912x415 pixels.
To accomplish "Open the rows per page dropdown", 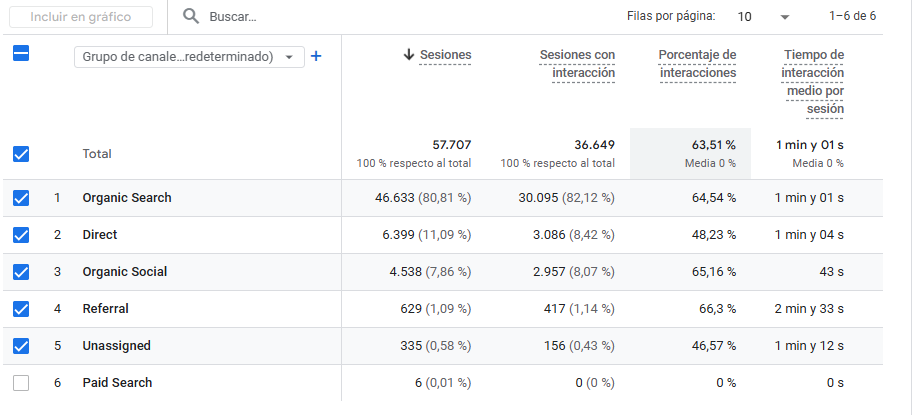I will tap(763, 17).
